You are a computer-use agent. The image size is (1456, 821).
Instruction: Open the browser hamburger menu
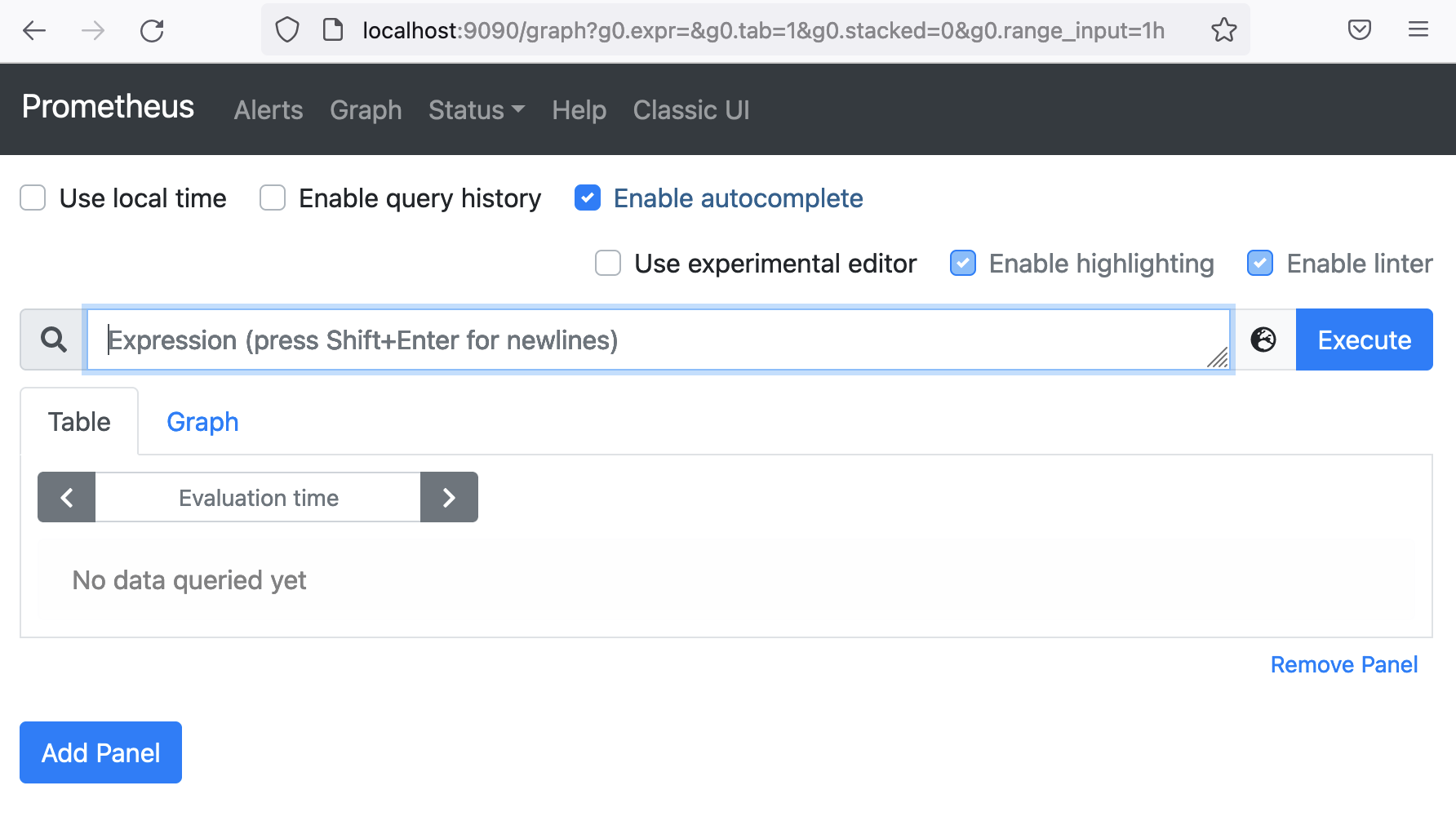(x=1418, y=29)
